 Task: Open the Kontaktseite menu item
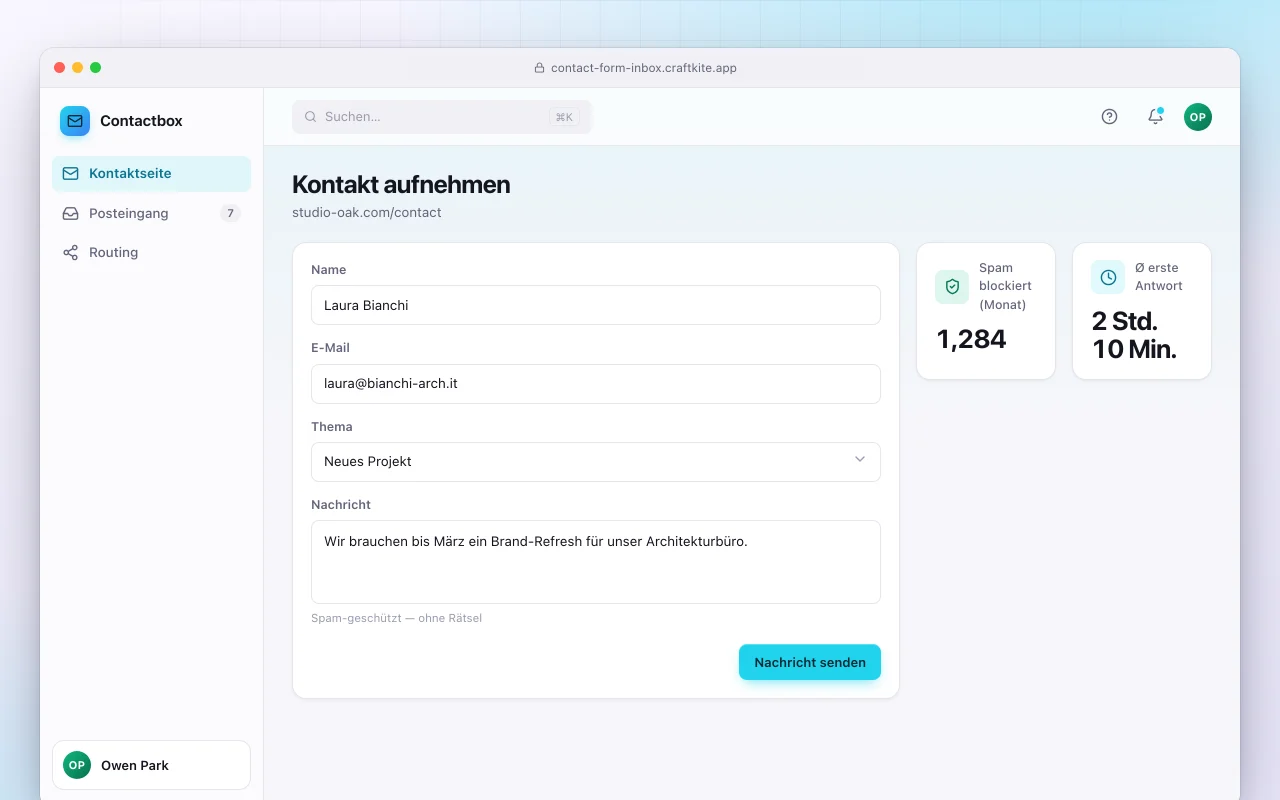coord(151,174)
